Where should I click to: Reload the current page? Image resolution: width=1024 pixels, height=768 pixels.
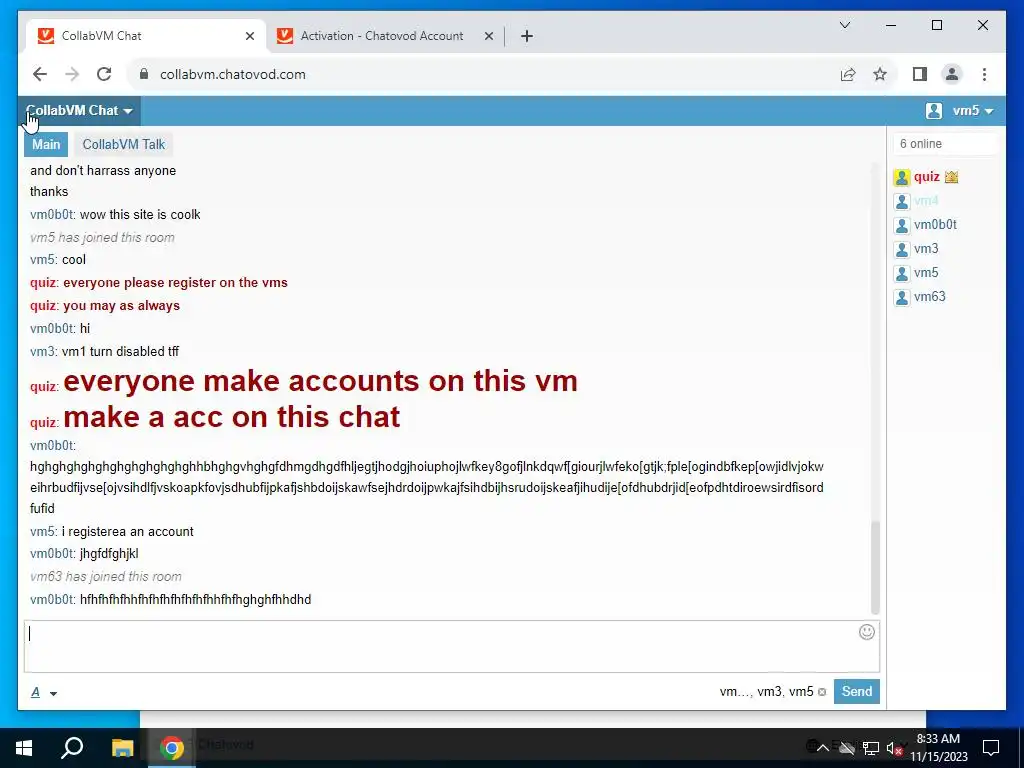click(104, 74)
